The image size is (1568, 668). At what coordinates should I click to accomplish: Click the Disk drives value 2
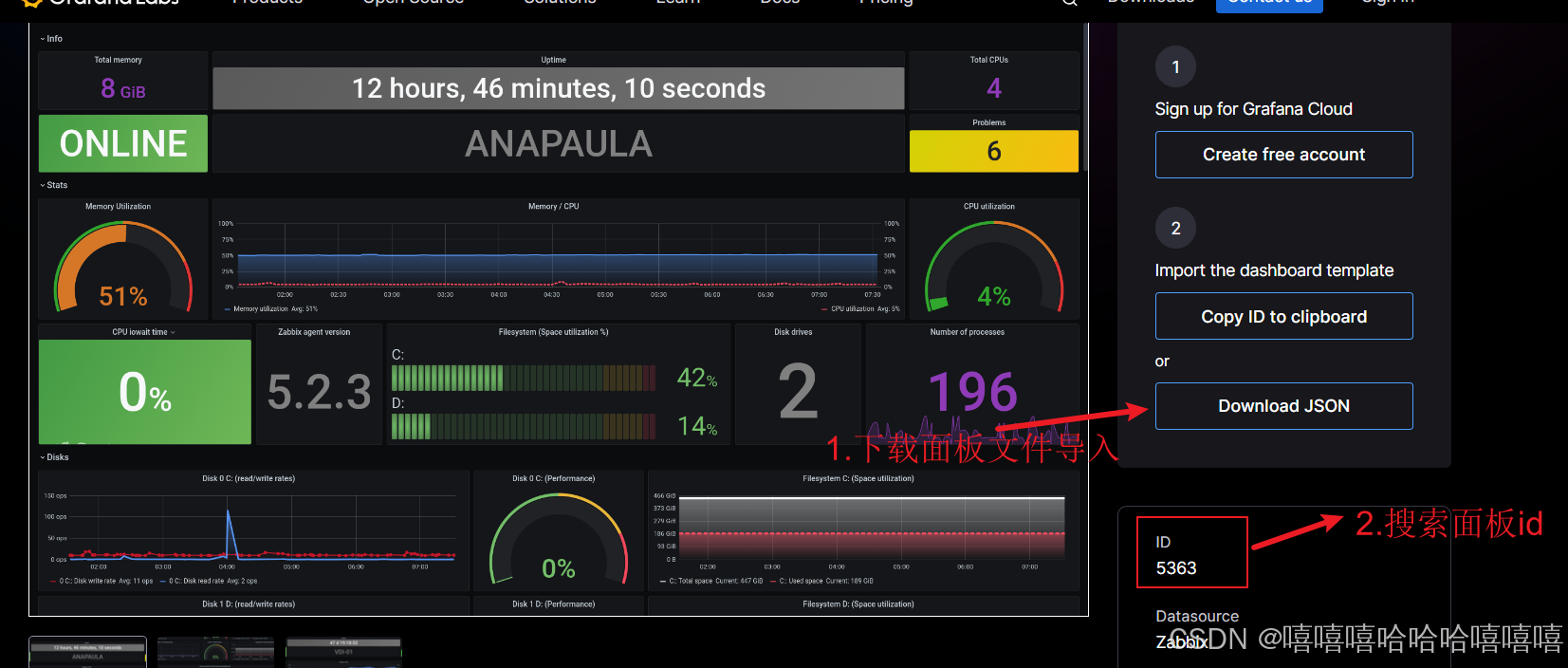(x=798, y=392)
